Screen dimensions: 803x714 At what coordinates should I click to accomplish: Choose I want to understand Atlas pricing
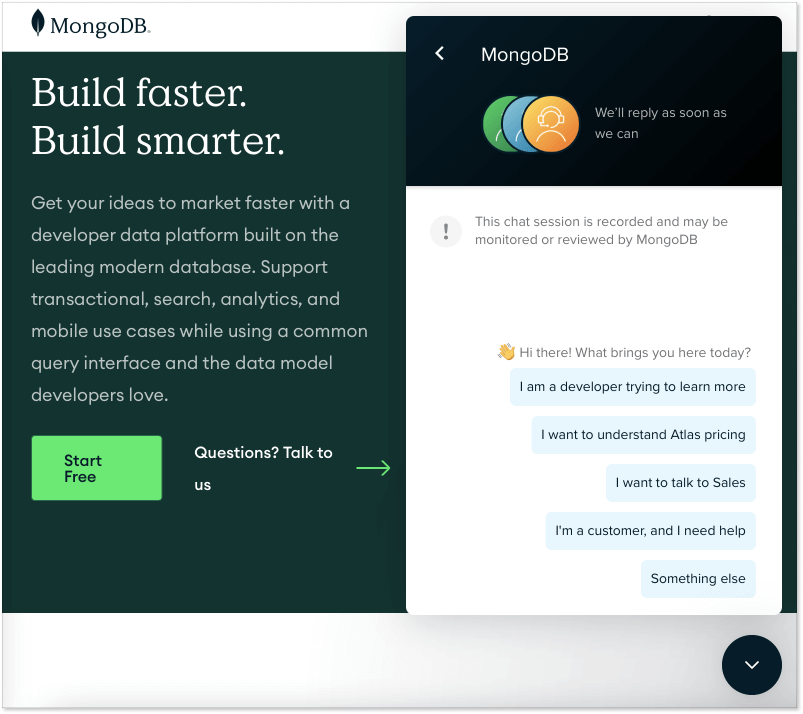tap(643, 435)
